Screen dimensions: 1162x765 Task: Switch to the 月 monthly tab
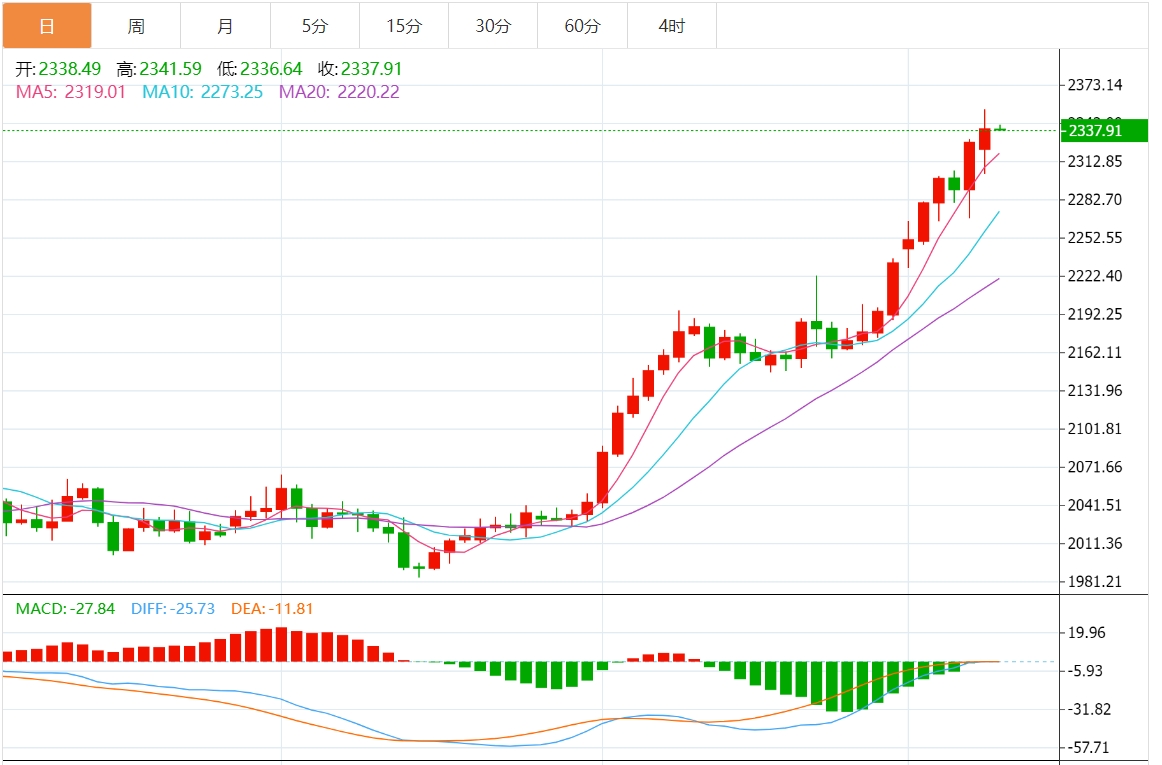pos(225,26)
